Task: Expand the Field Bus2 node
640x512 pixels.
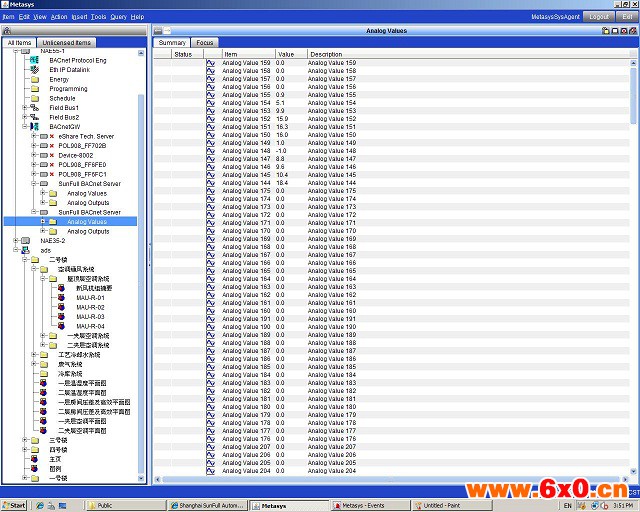Action: (24, 117)
